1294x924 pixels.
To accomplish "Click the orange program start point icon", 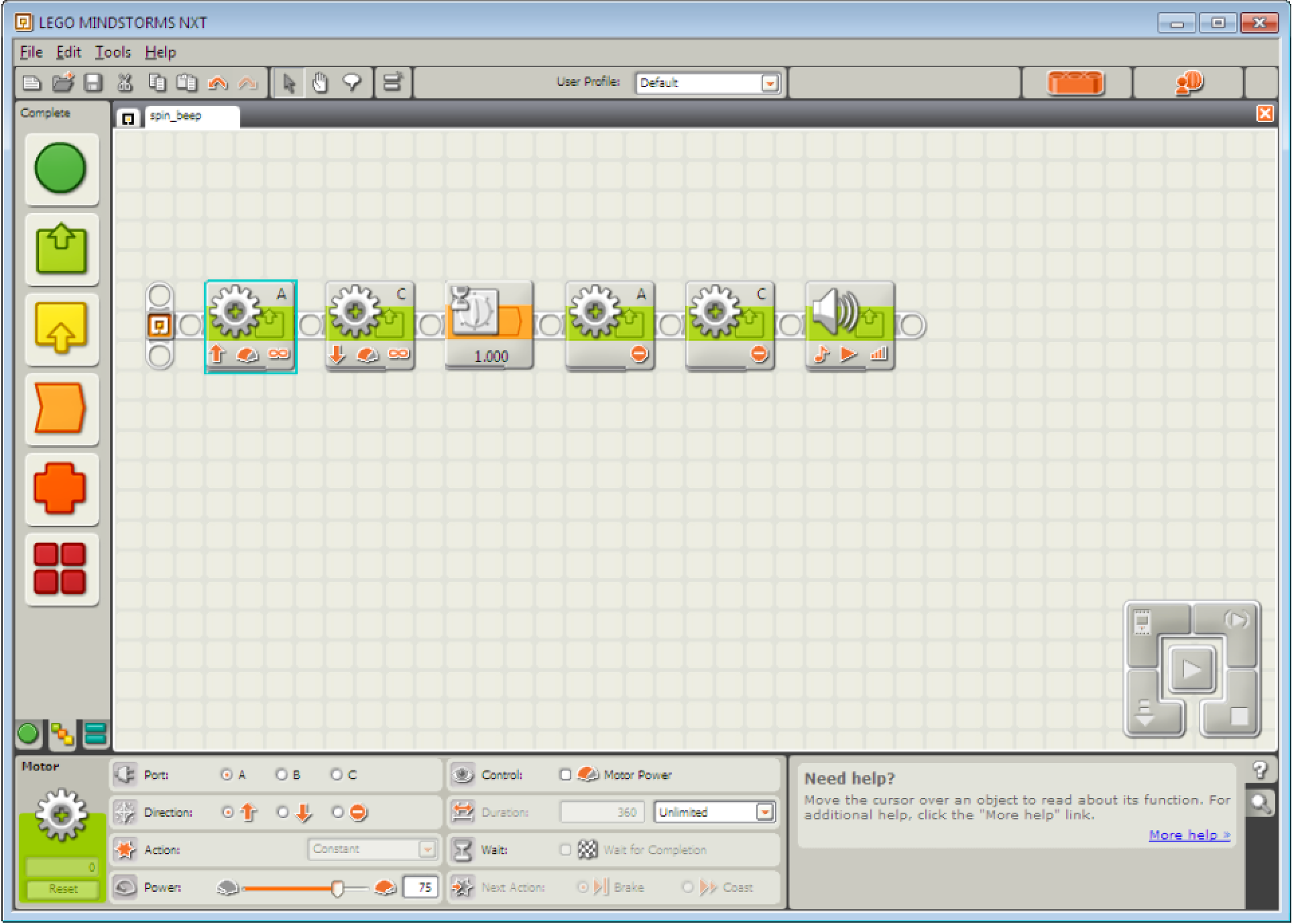I will click(x=159, y=326).
